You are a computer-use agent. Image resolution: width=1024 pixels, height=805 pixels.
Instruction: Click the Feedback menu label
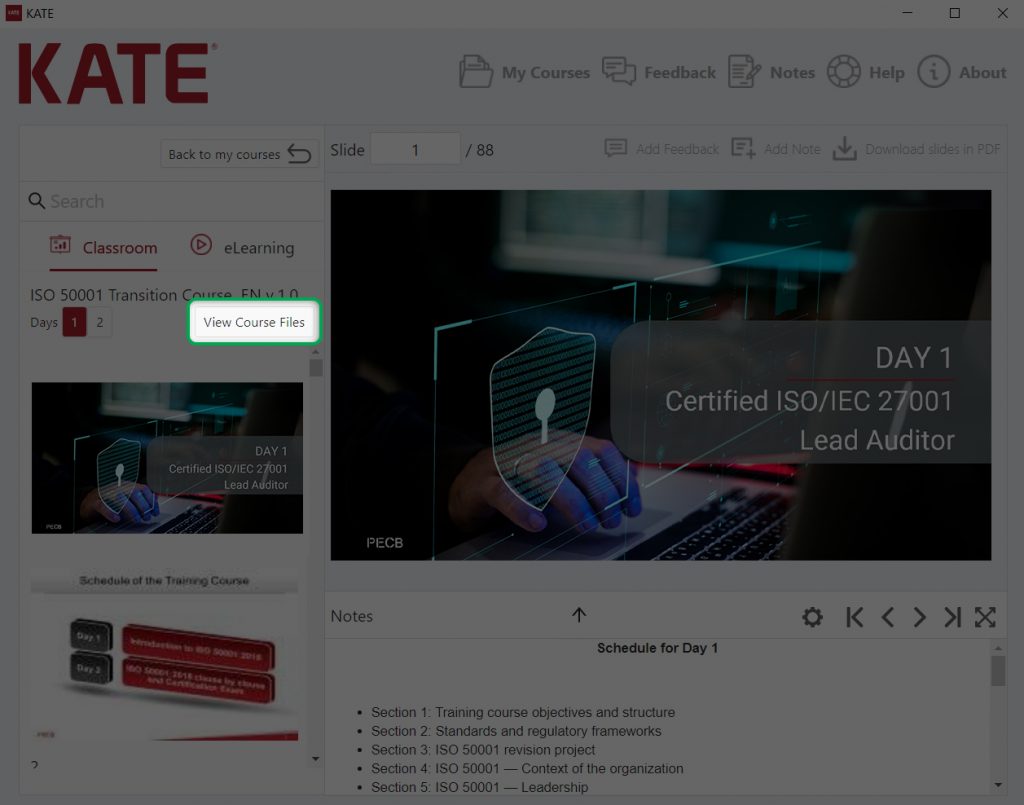pos(680,72)
